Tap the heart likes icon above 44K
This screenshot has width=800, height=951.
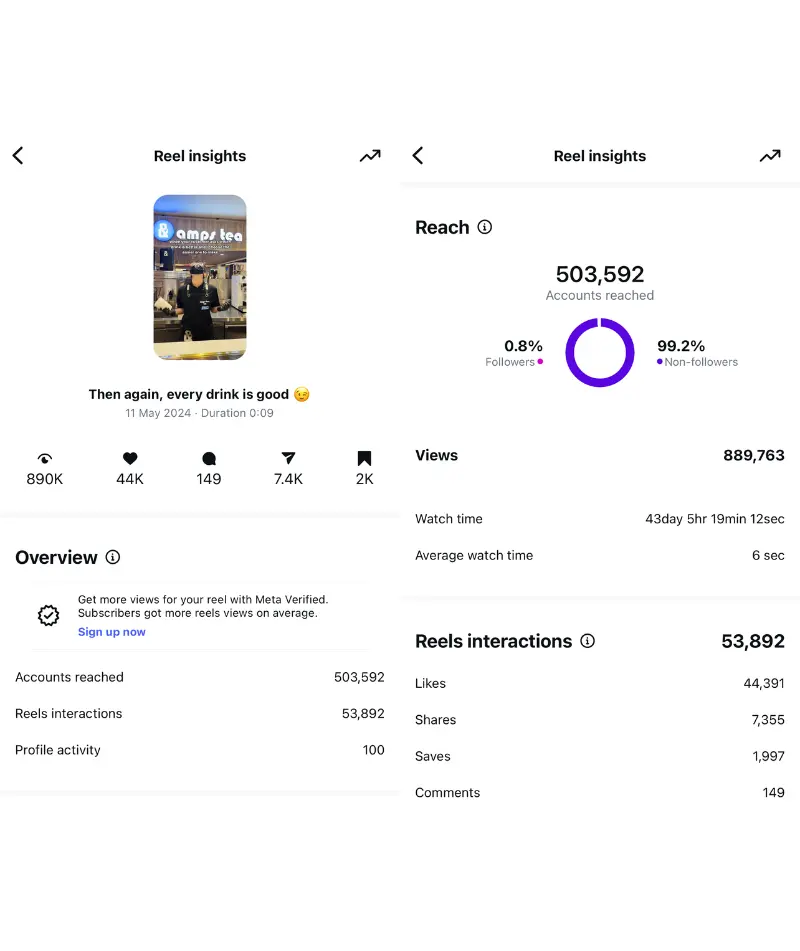click(x=130, y=459)
